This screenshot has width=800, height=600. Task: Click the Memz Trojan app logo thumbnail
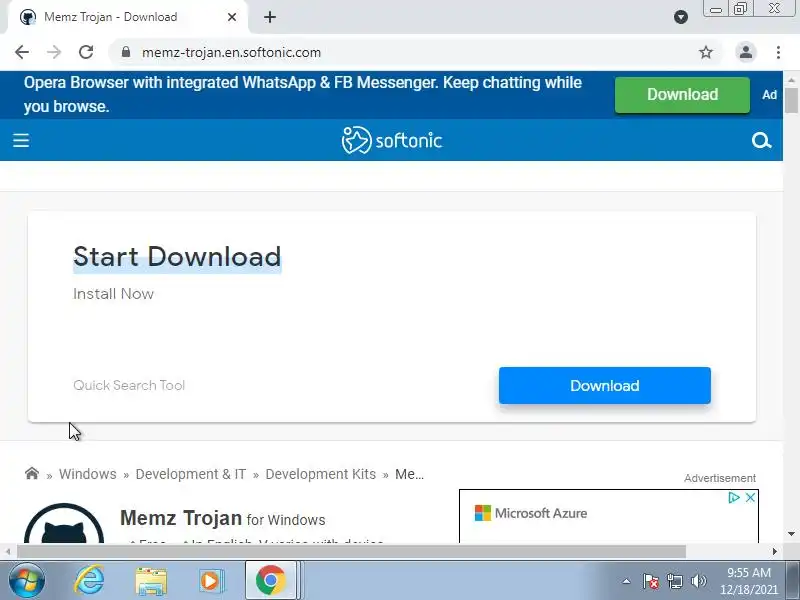[x=64, y=523]
